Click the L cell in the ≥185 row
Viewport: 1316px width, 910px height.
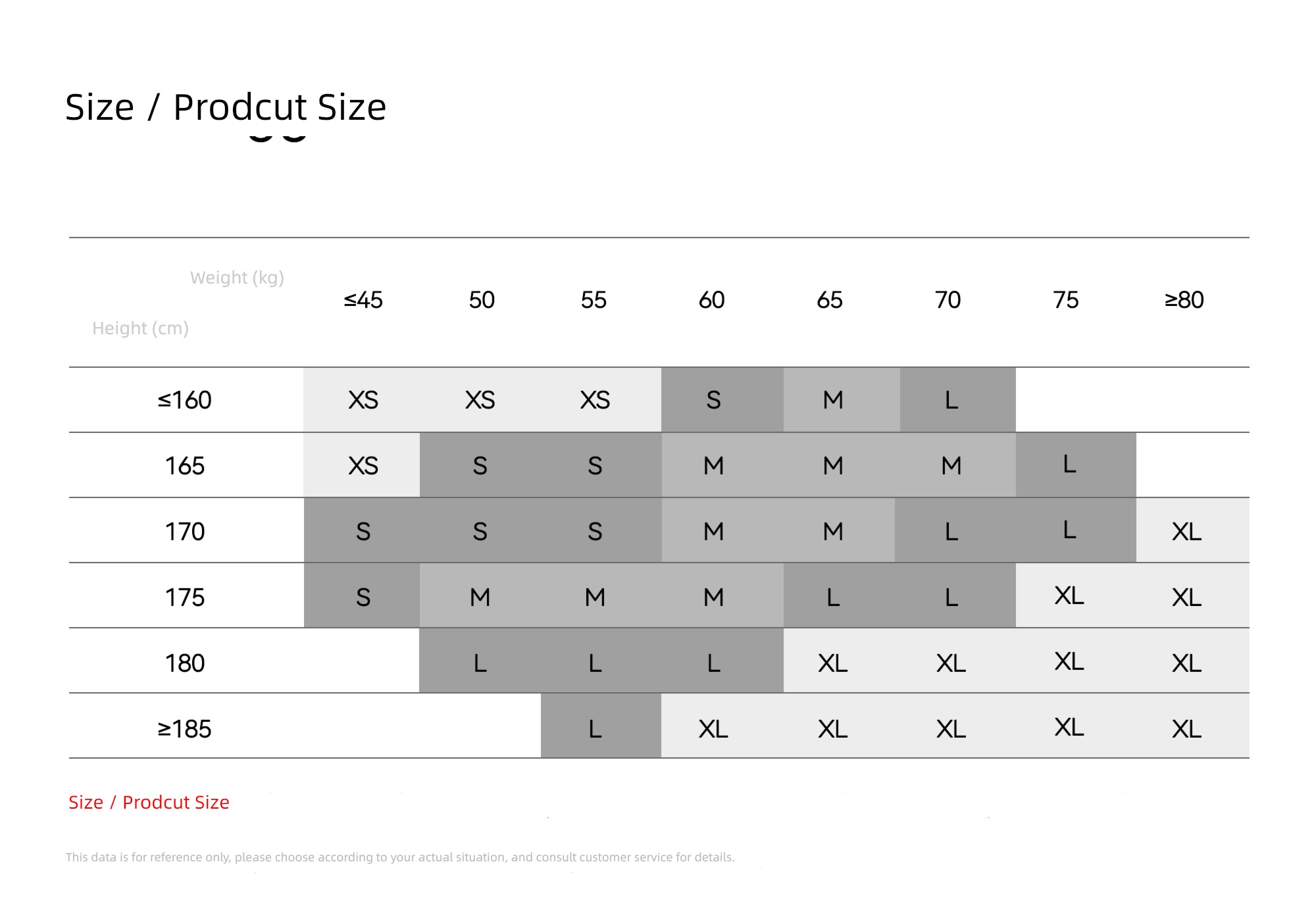[601, 726]
